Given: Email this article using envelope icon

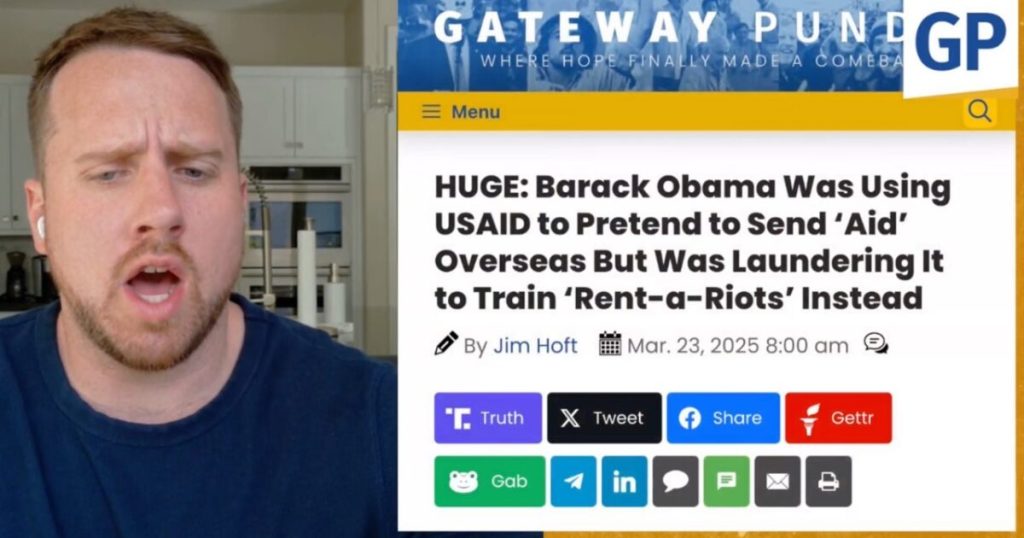Looking at the screenshot, I should point(777,481).
